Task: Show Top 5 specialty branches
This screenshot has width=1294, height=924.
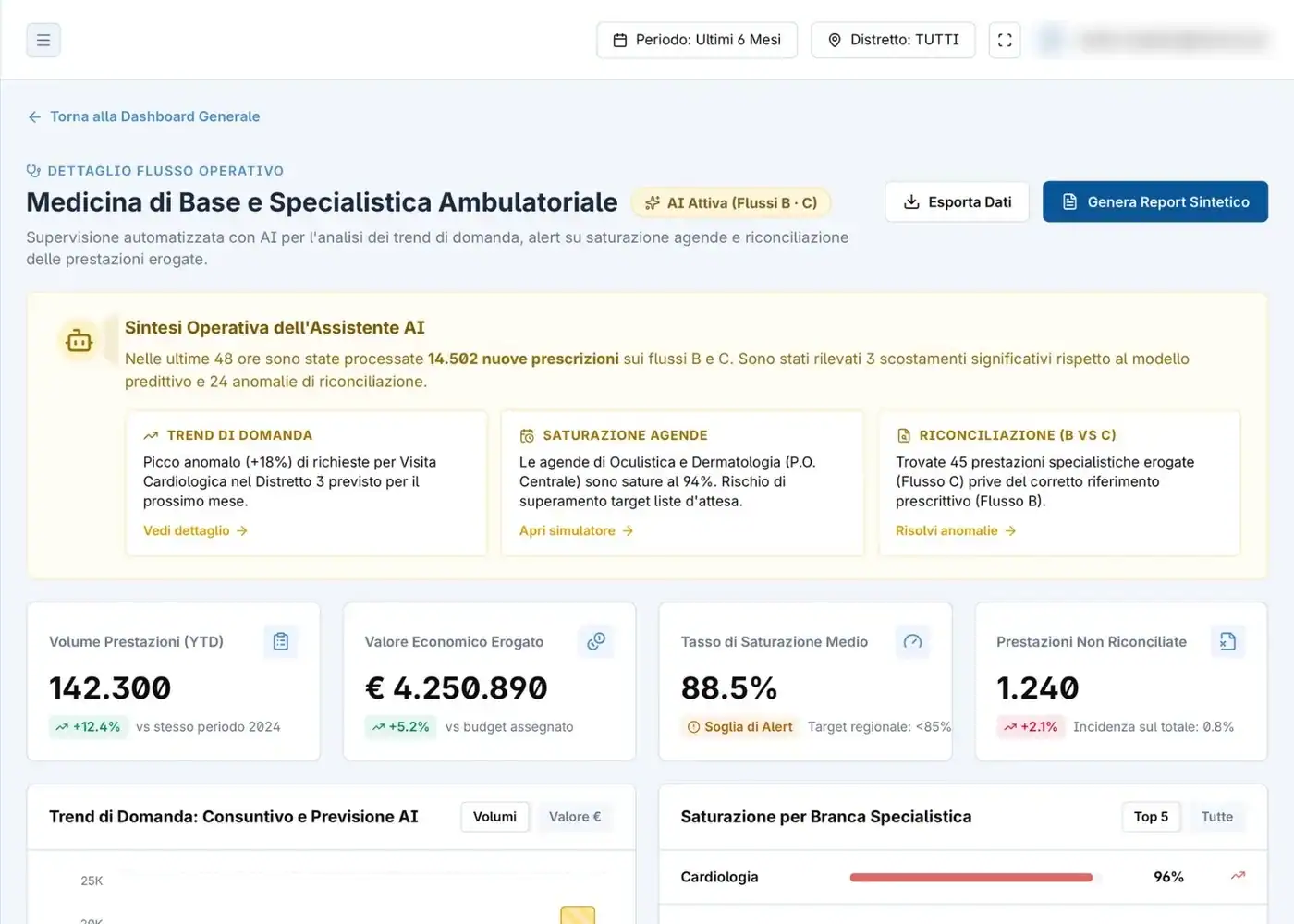Action: [x=1151, y=817]
